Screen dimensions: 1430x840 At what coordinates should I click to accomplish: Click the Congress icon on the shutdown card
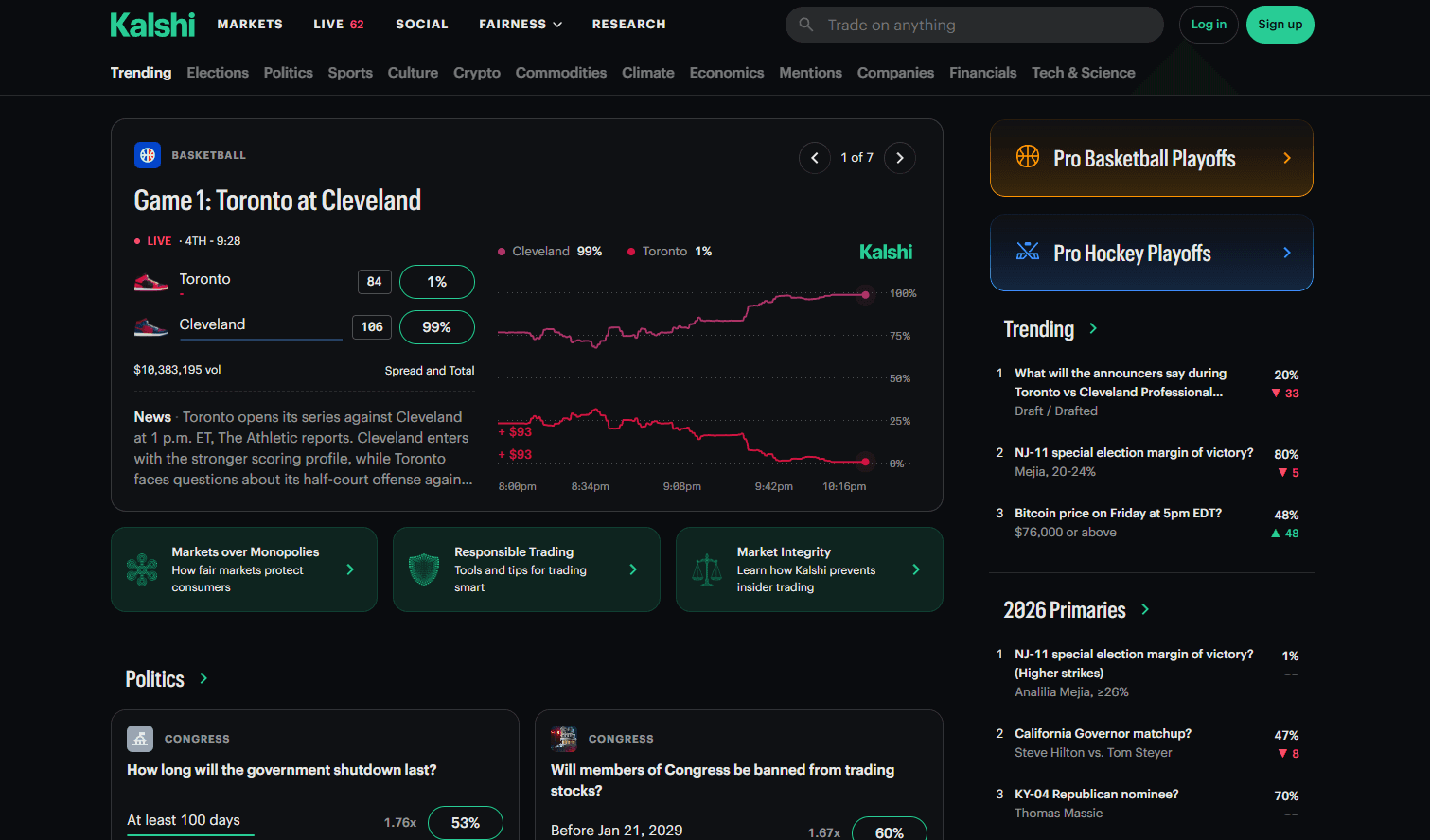(140, 739)
